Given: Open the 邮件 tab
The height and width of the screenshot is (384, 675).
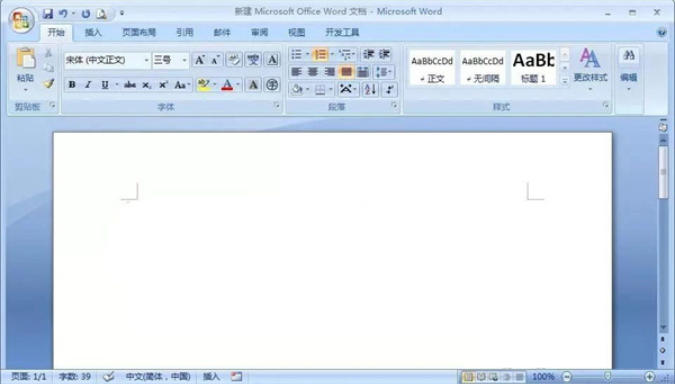Looking at the screenshot, I should coord(222,32).
